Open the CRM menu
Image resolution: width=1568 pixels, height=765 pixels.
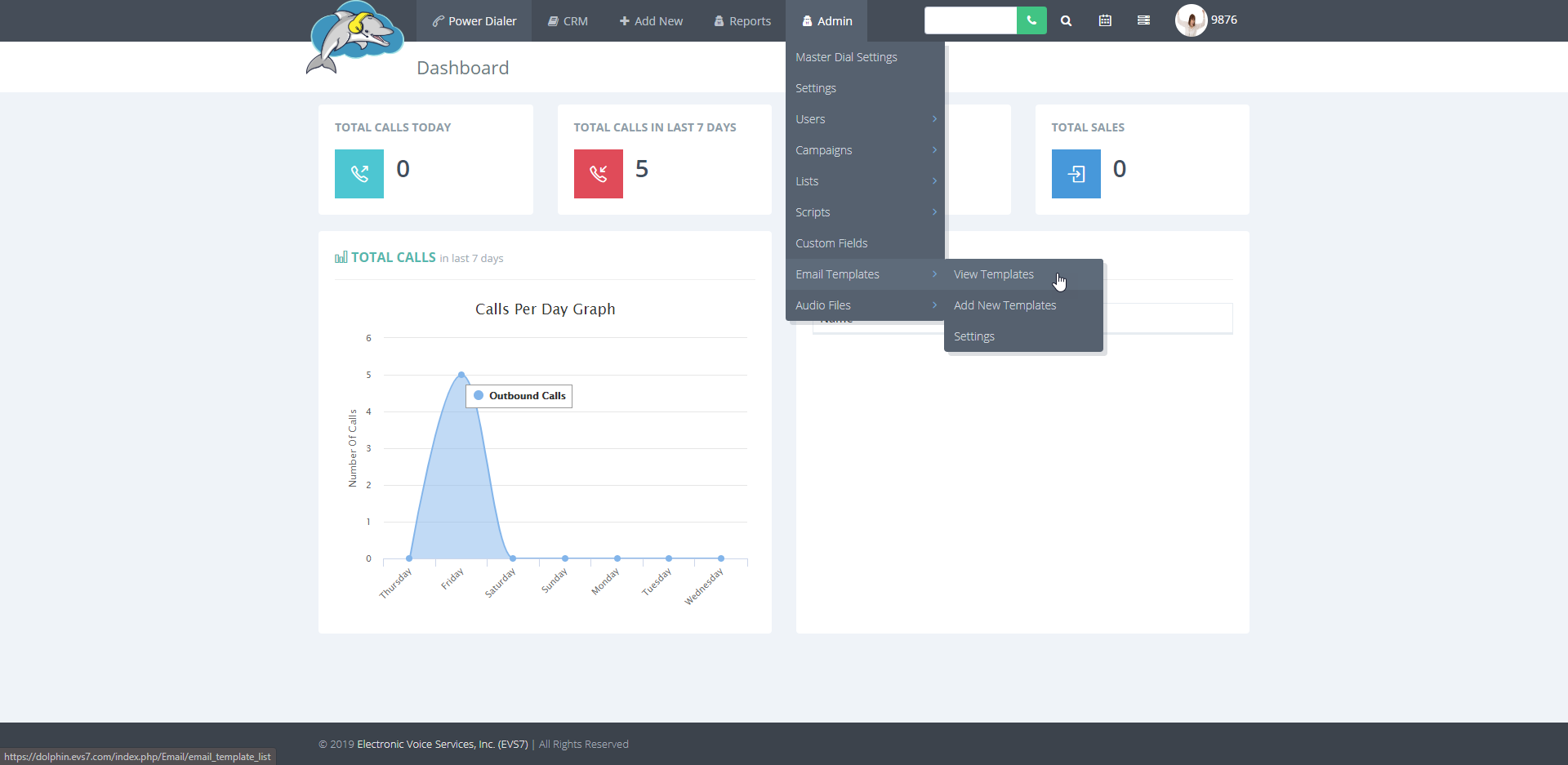[x=568, y=20]
